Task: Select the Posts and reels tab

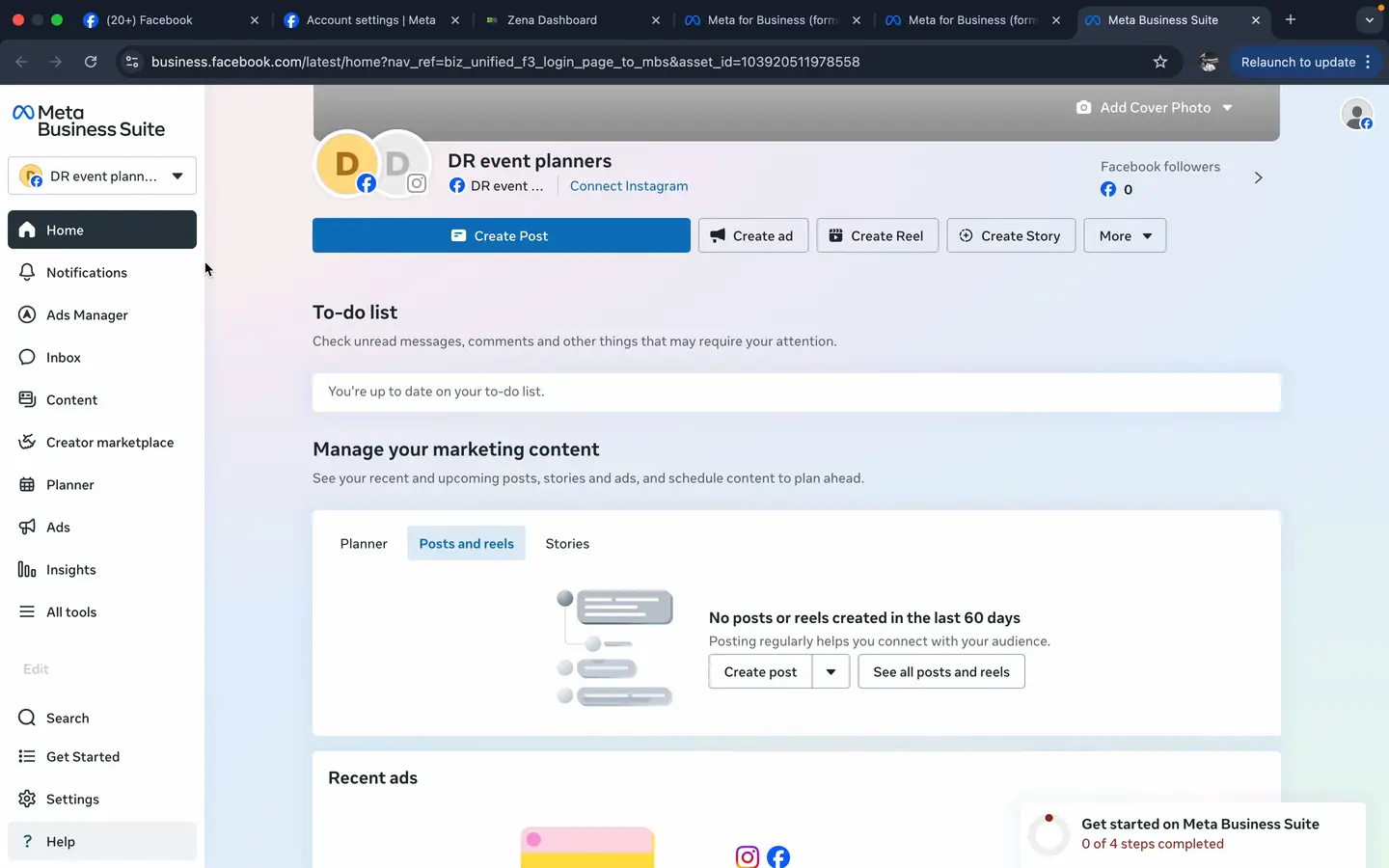Action: pyautogui.click(x=466, y=543)
